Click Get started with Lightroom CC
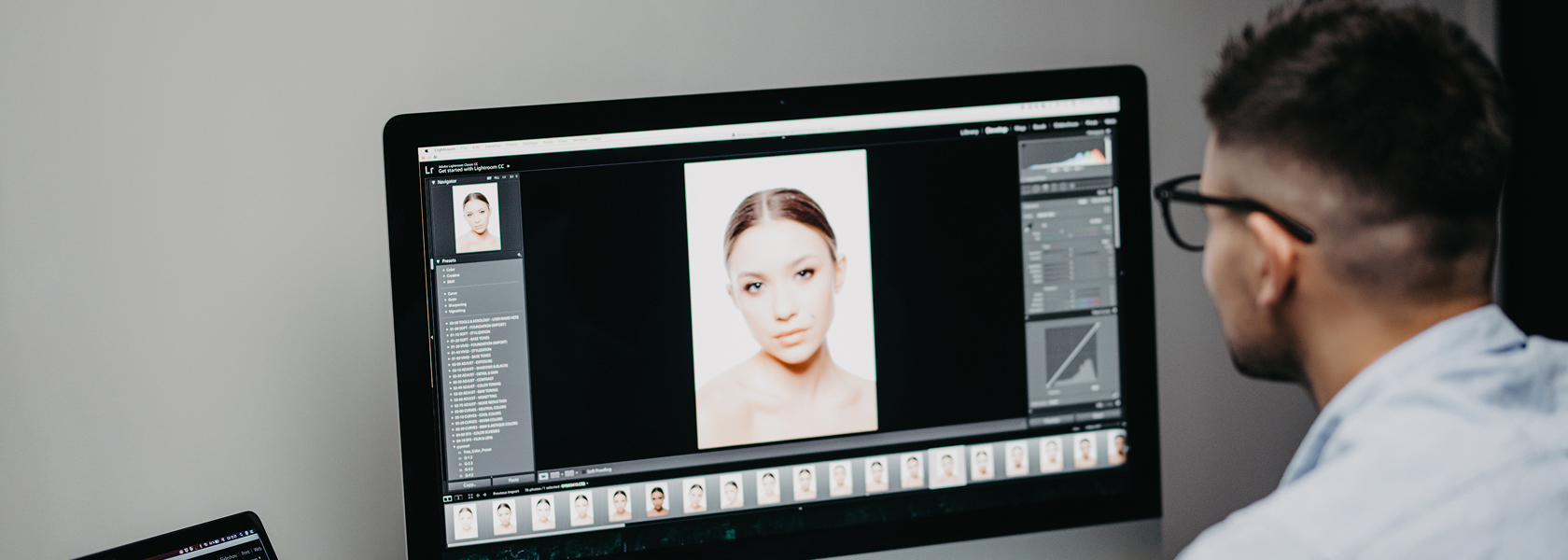This screenshot has height=560, width=1568. point(470,168)
